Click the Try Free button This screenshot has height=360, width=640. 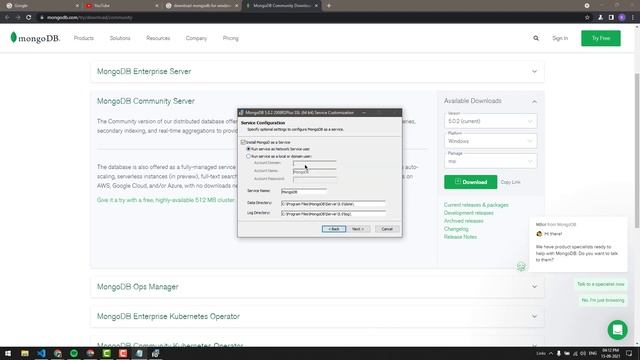pyautogui.click(x=601, y=38)
